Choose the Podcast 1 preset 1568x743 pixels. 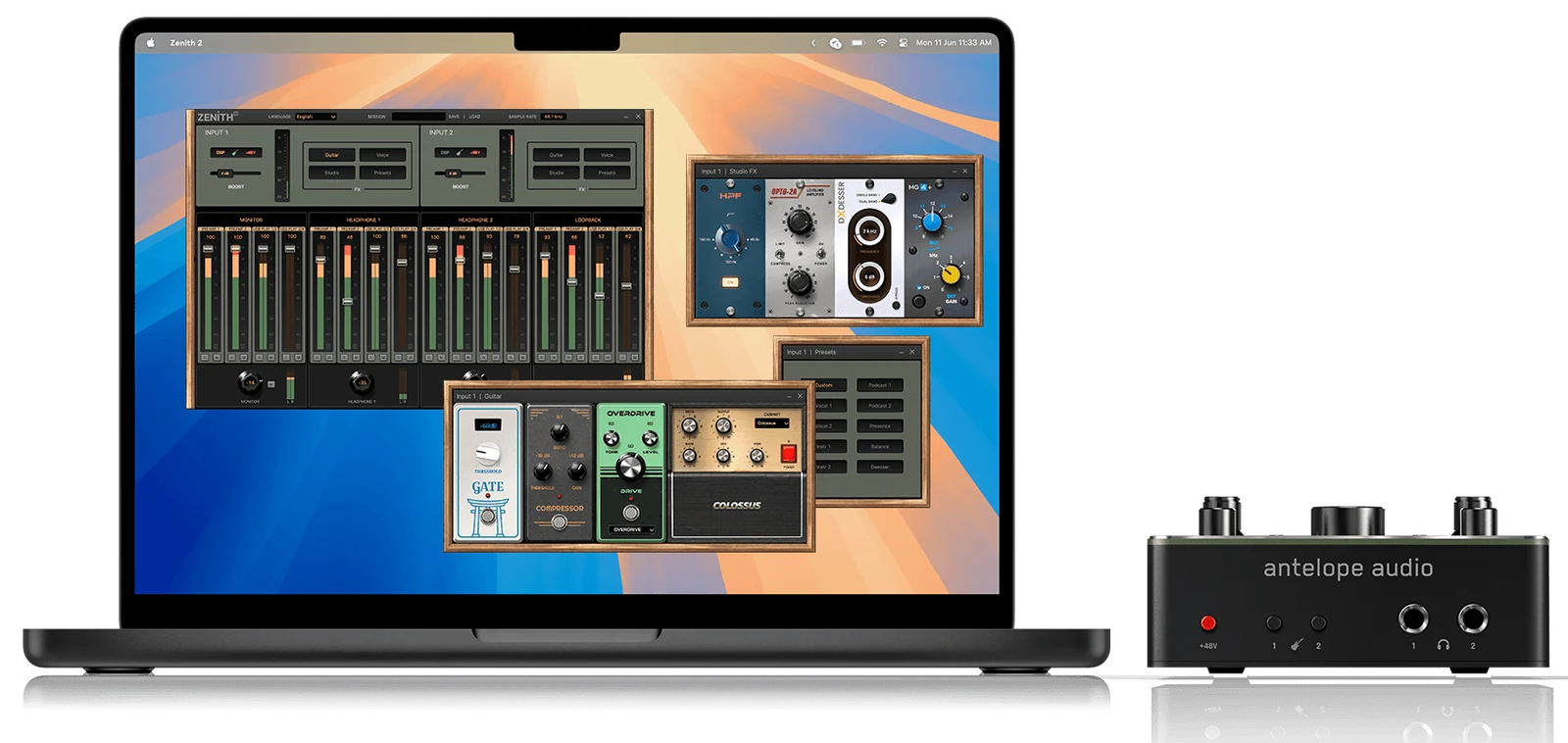tap(879, 385)
